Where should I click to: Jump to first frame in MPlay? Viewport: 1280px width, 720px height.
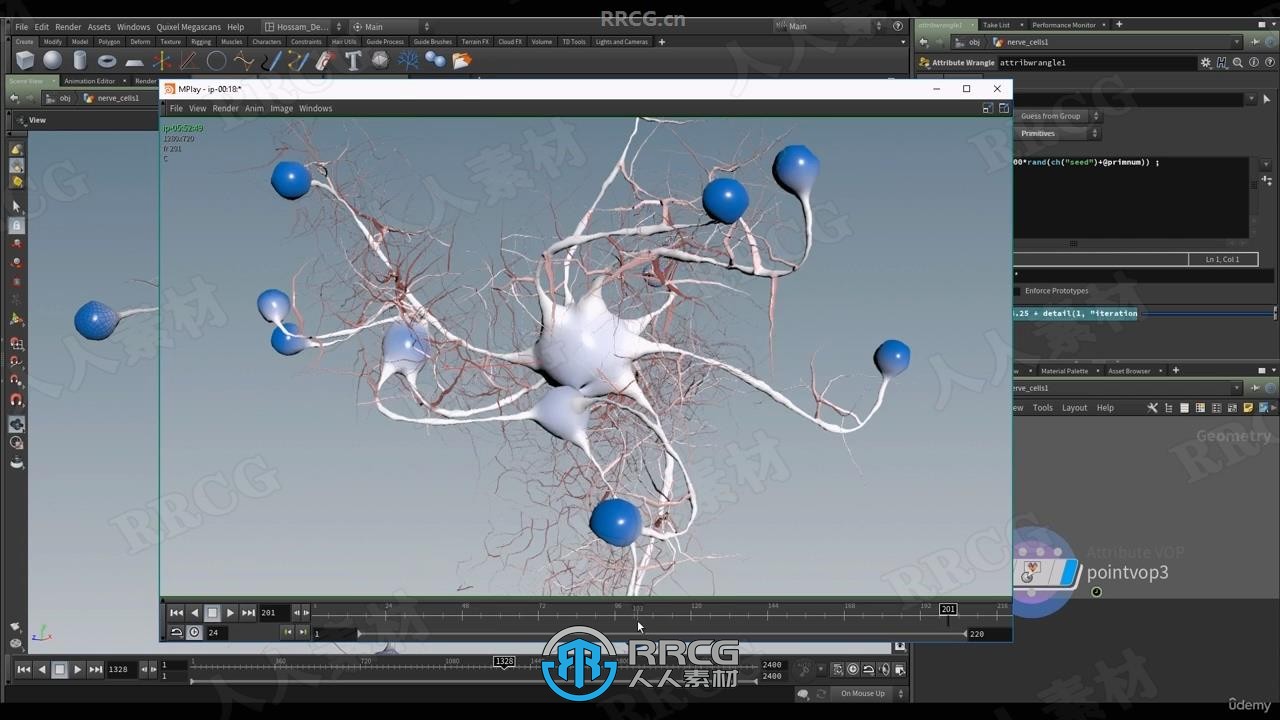(176, 613)
